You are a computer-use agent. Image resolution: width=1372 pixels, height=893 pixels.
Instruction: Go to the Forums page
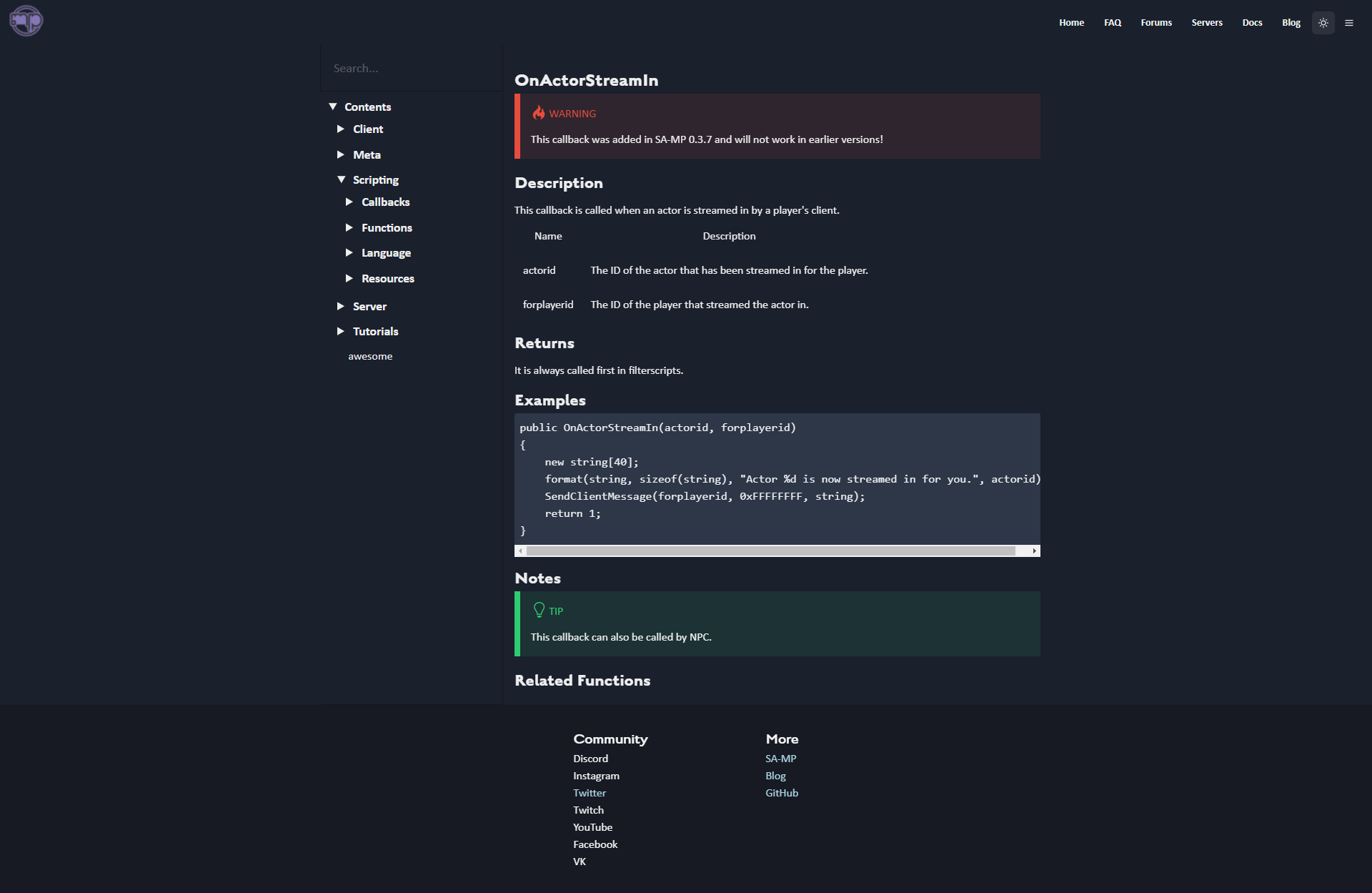point(1156,22)
